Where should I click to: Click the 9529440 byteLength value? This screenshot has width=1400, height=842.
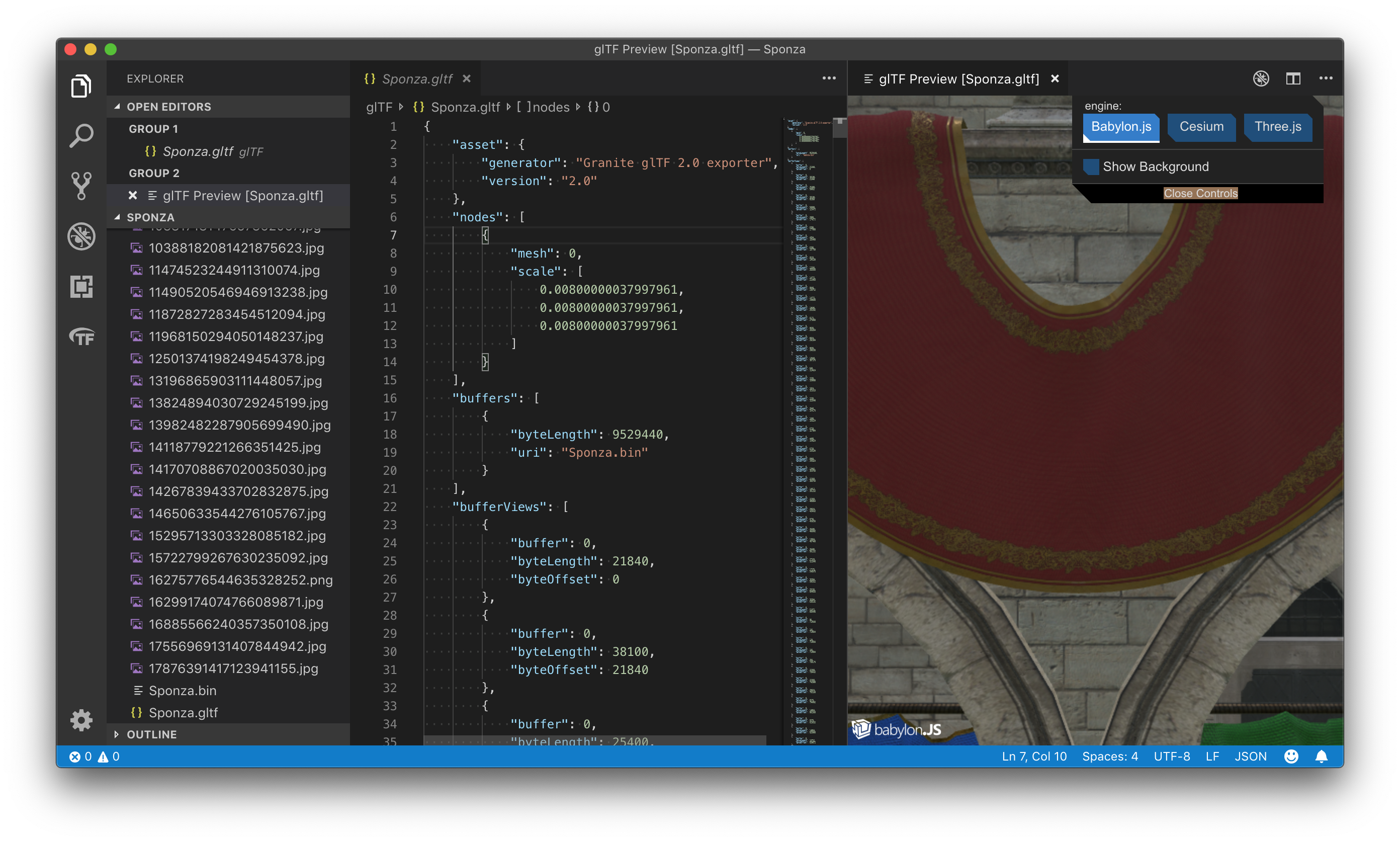[637, 435]
